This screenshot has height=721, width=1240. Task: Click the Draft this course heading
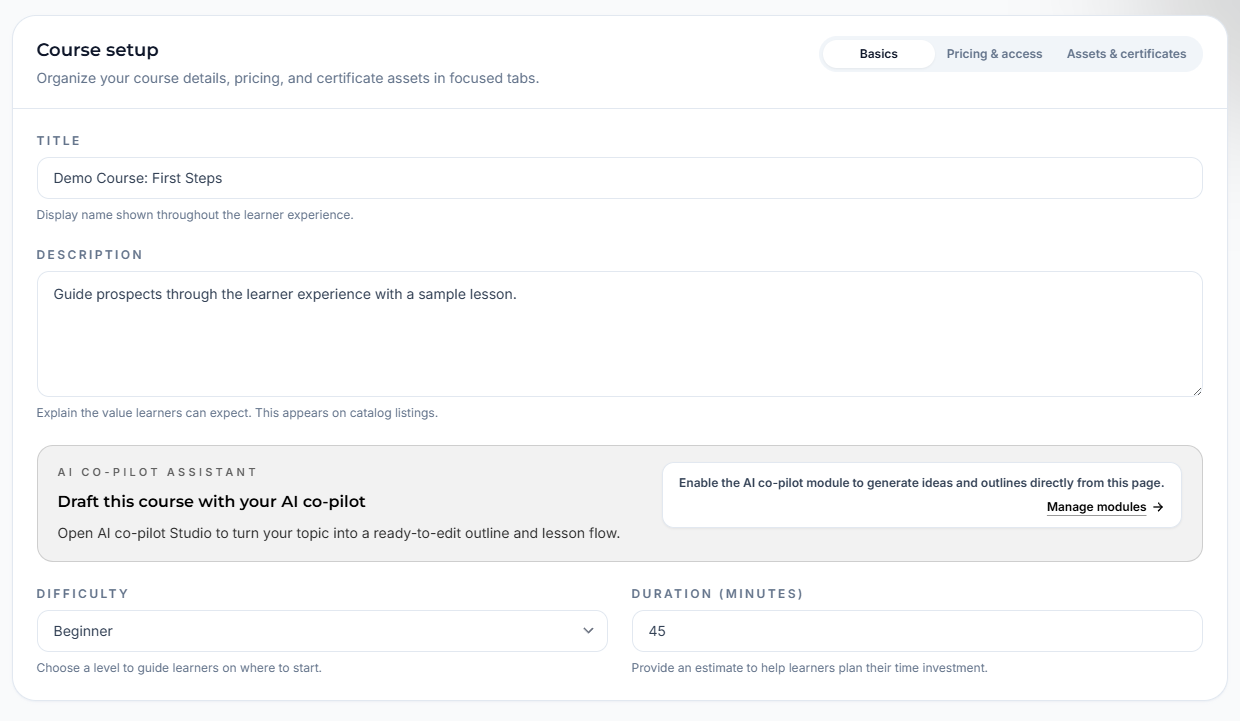(211, 501)
